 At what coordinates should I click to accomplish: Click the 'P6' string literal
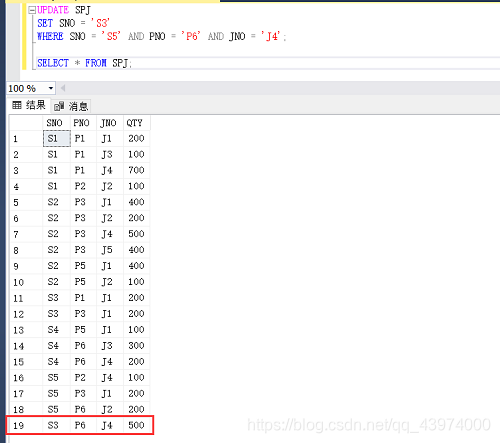[191, 36]
